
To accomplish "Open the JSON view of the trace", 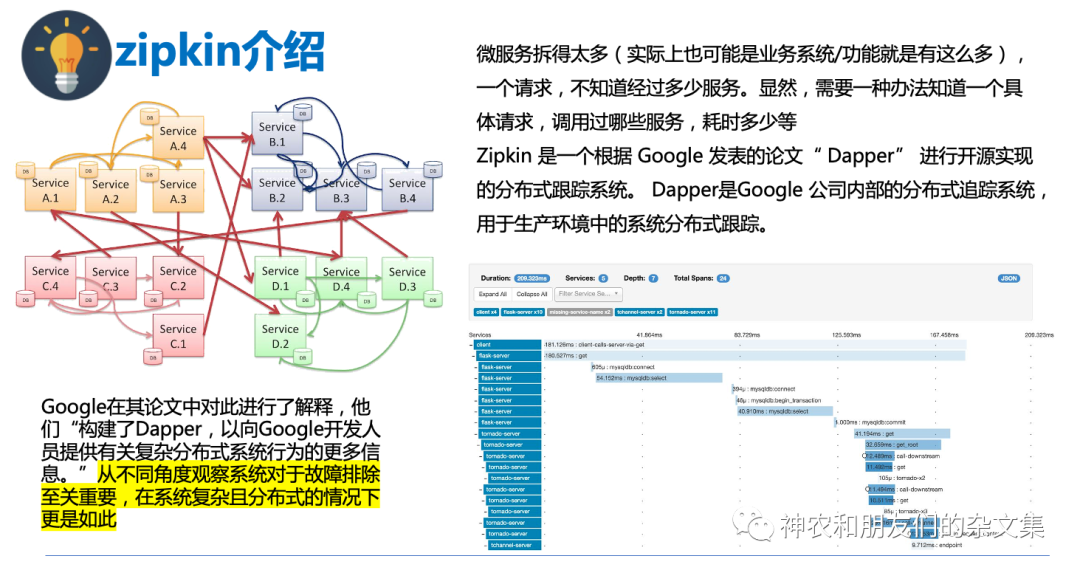I will (x=1008, y=278).
